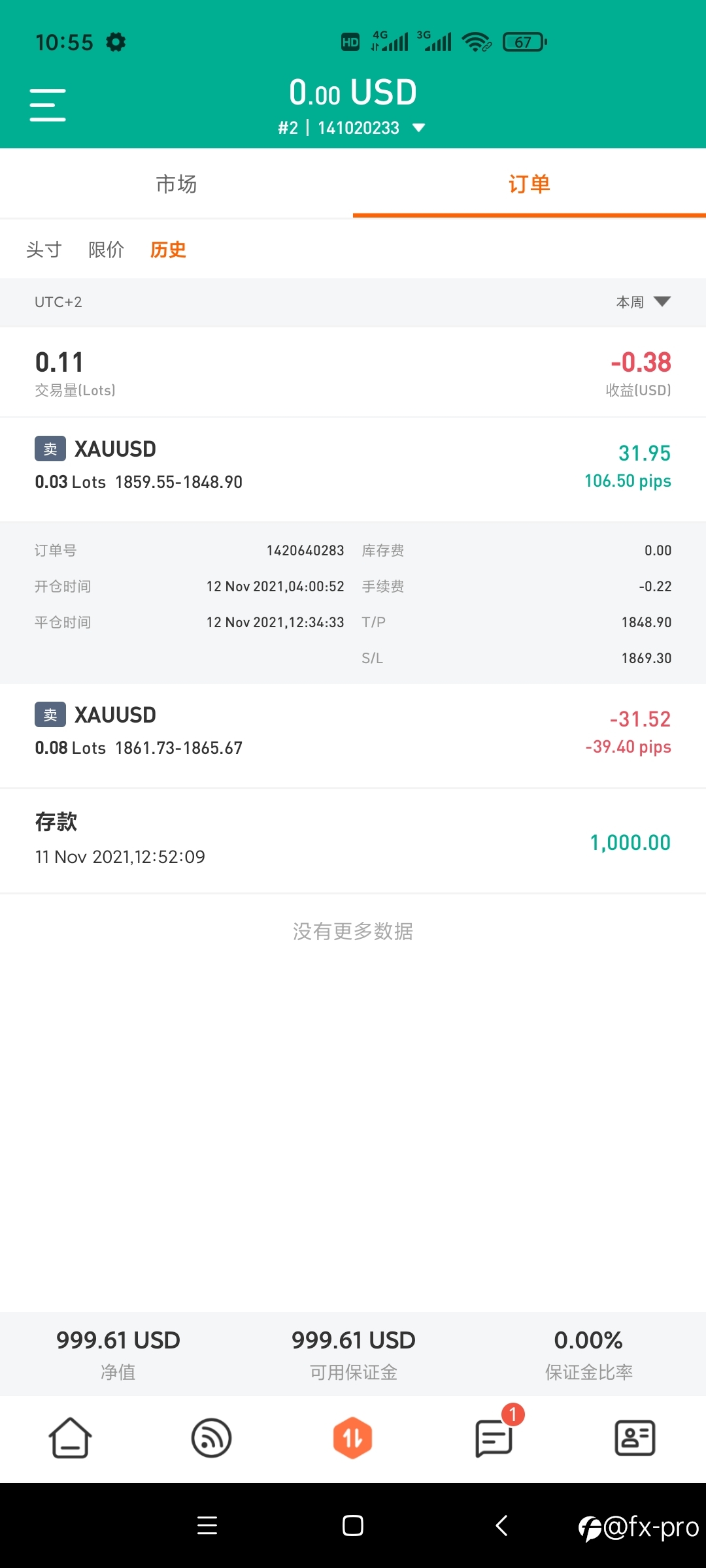706x1568 pixels.
Task: Collapse the XAUUSD 0.03 Lots order details
Action: [x=353, y=469]
